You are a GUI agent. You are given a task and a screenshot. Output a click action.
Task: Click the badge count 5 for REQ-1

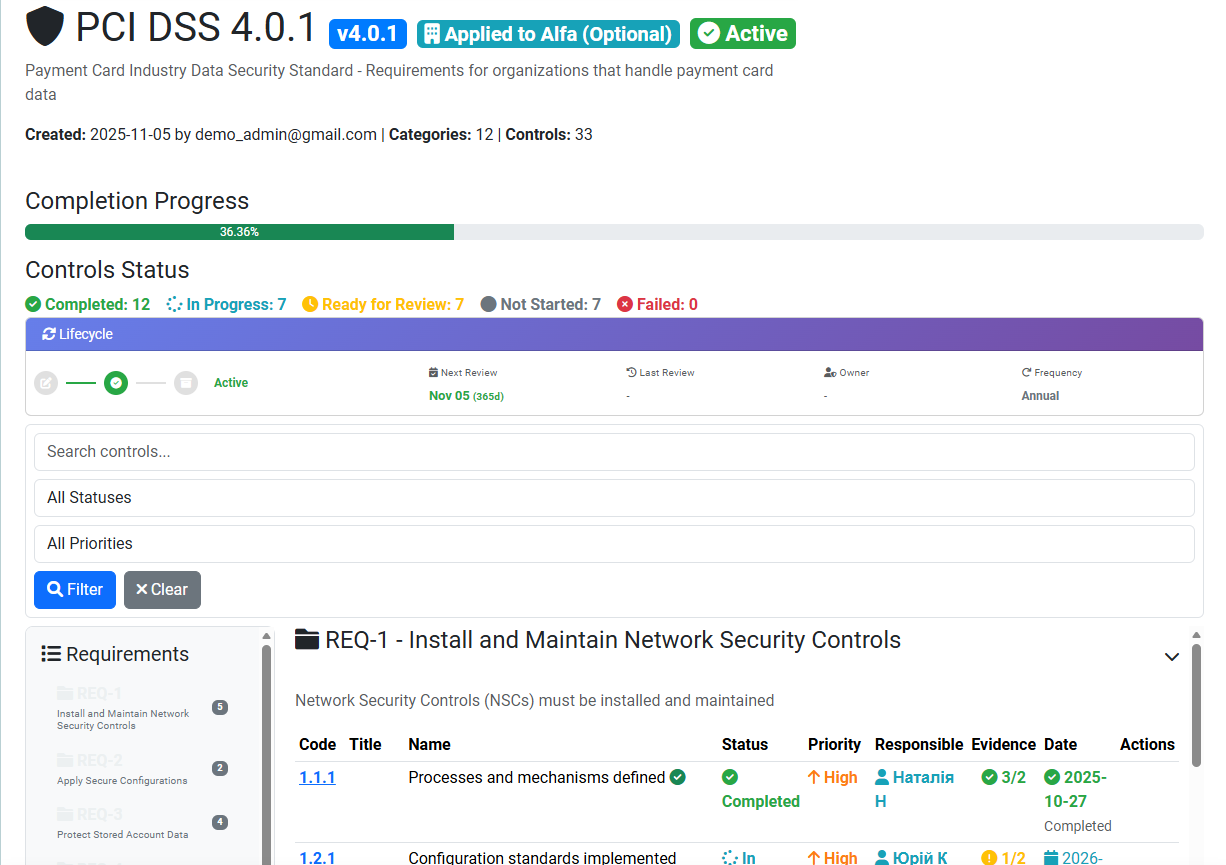[220, 707]
